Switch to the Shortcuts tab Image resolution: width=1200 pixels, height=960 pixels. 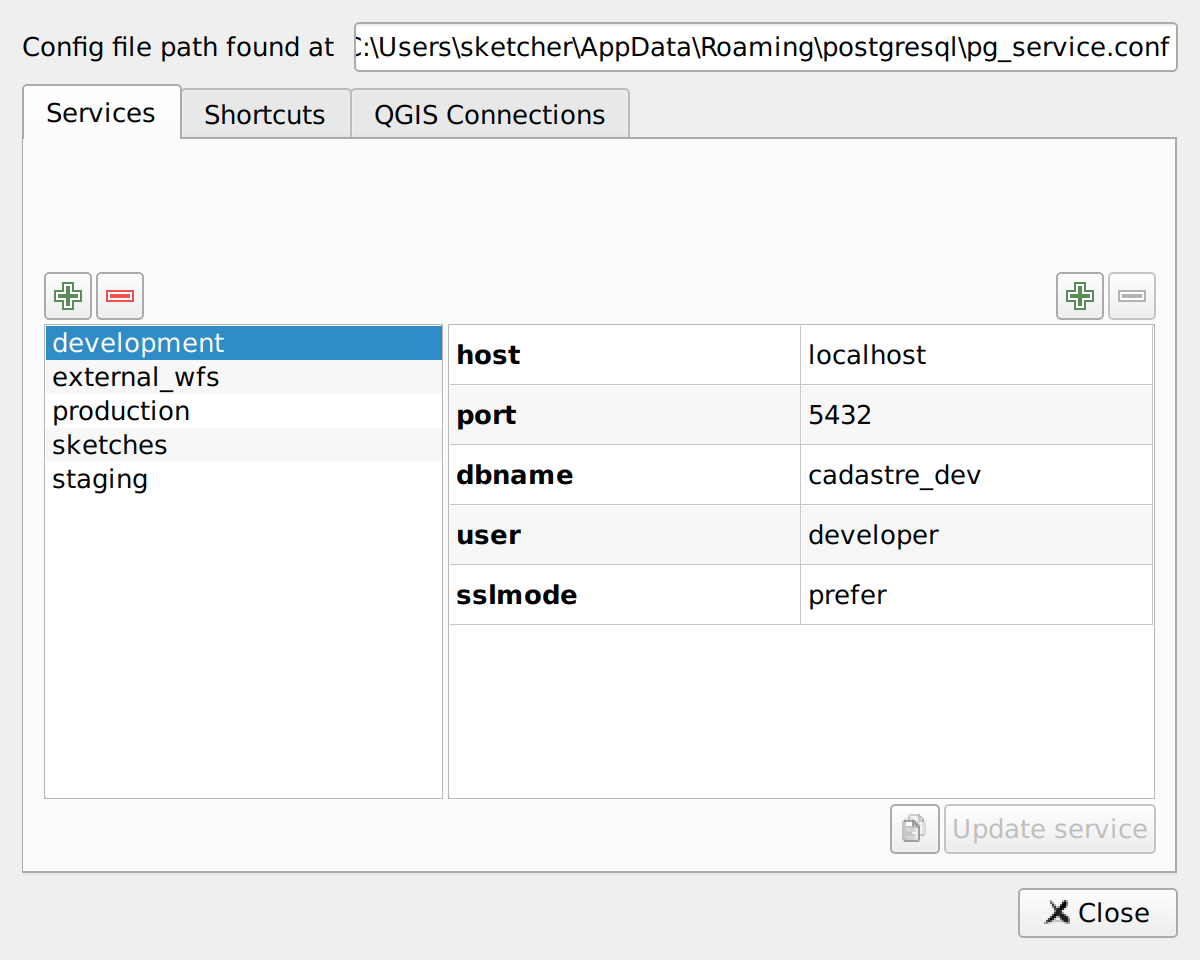[x=265, y=114]
